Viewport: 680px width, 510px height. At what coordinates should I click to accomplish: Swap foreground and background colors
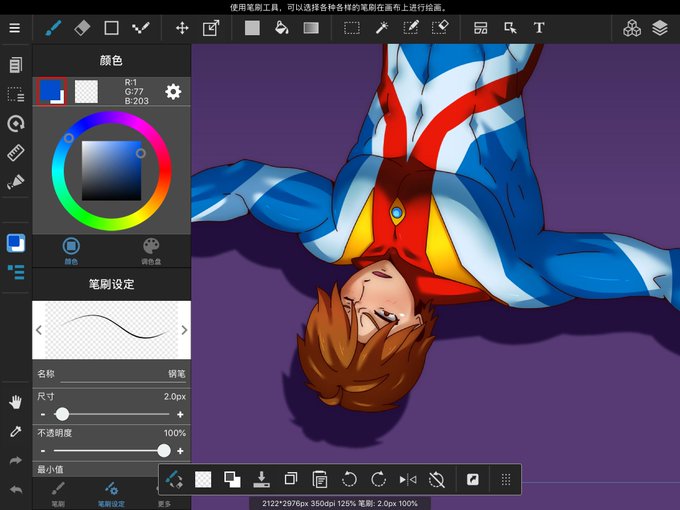tap(232, 480)
